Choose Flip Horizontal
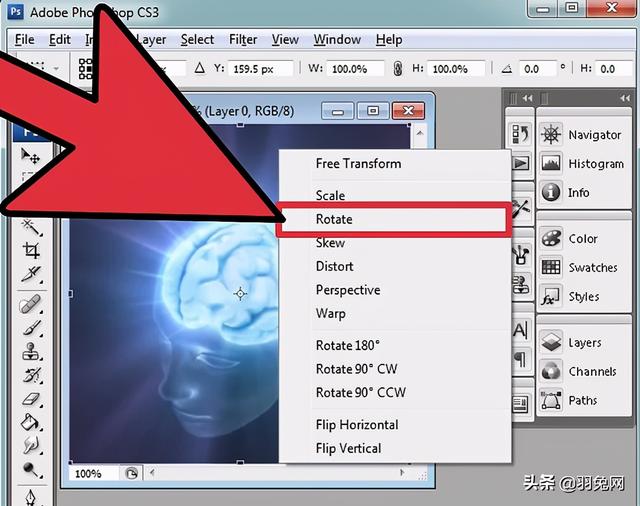 395,425
